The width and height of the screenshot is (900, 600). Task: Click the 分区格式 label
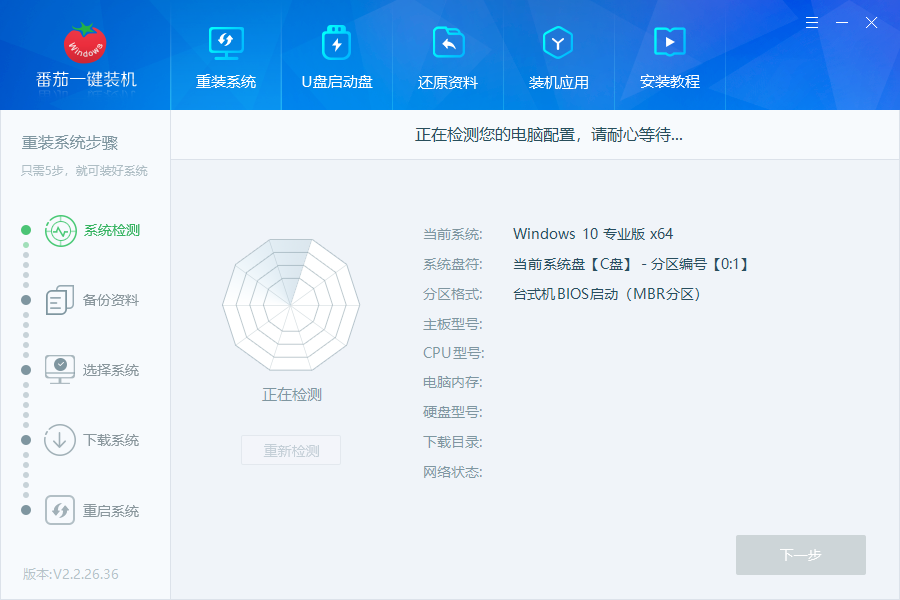click(452, 294)
